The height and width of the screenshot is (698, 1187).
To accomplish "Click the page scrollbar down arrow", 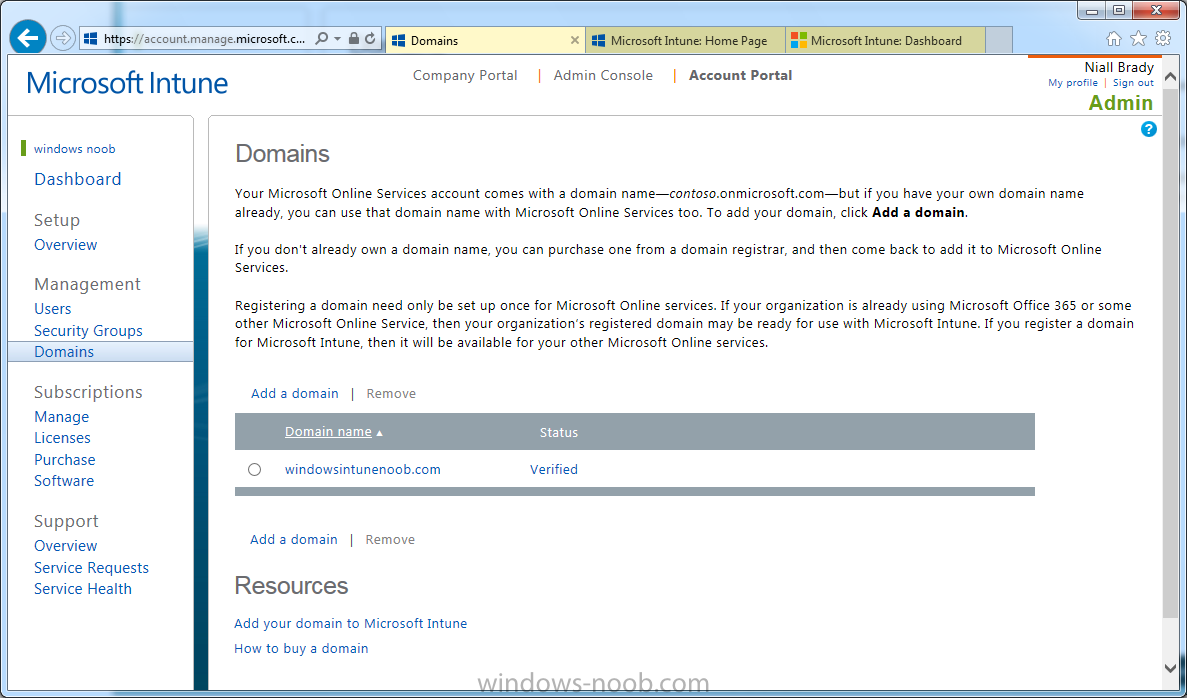I will pos(1170,668).
